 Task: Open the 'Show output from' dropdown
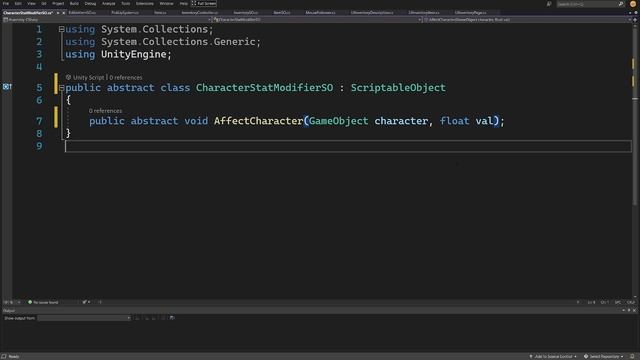84,318
